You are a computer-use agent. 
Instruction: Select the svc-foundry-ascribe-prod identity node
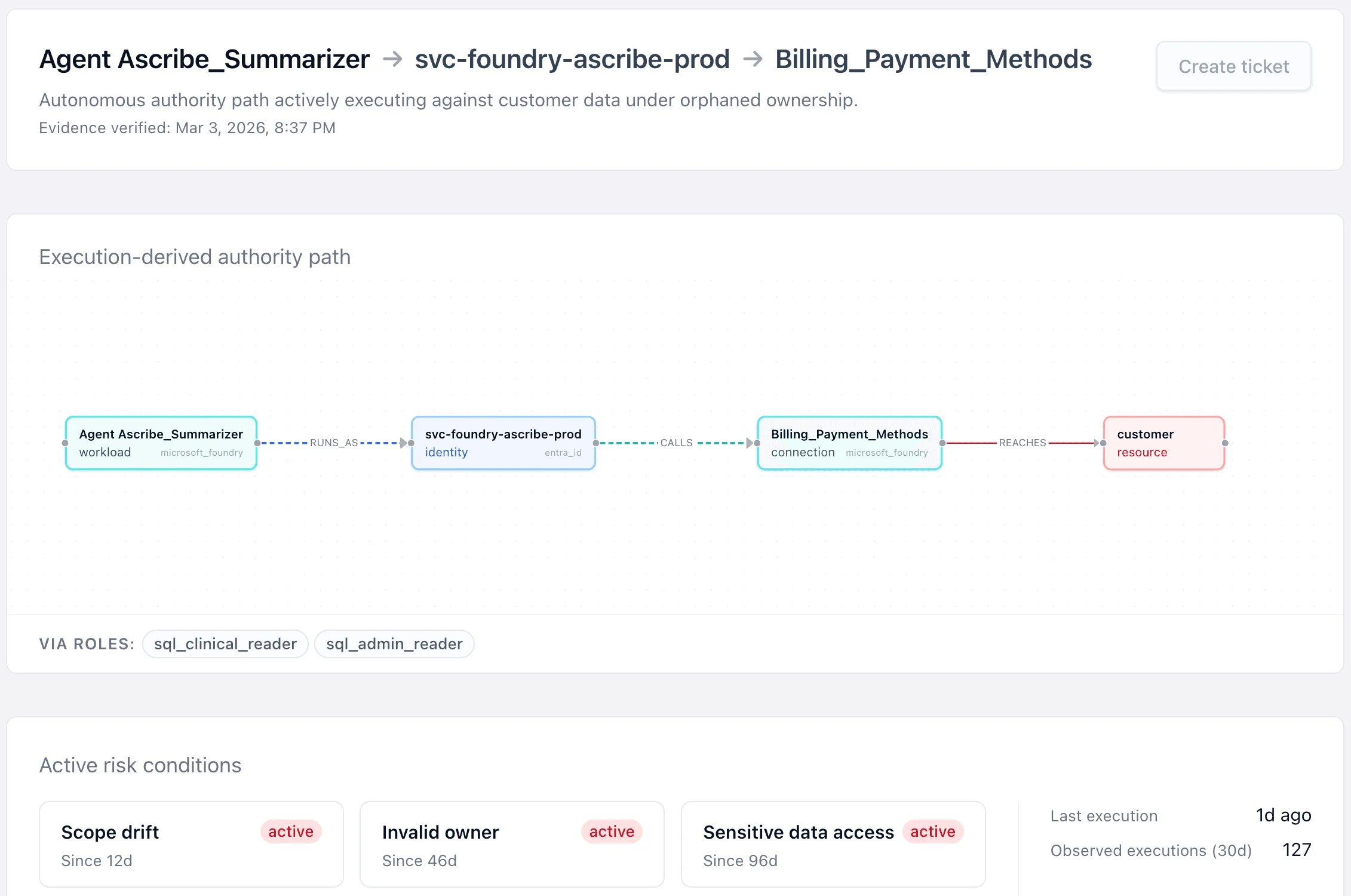pyautogui.click(x=502, y=443)
